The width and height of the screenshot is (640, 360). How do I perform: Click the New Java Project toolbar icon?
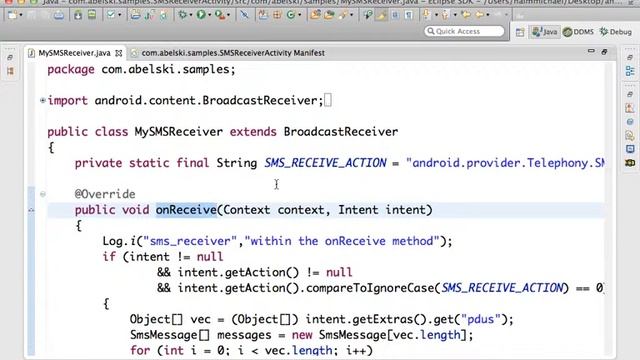pyautogui.click(x=263, y=15)
